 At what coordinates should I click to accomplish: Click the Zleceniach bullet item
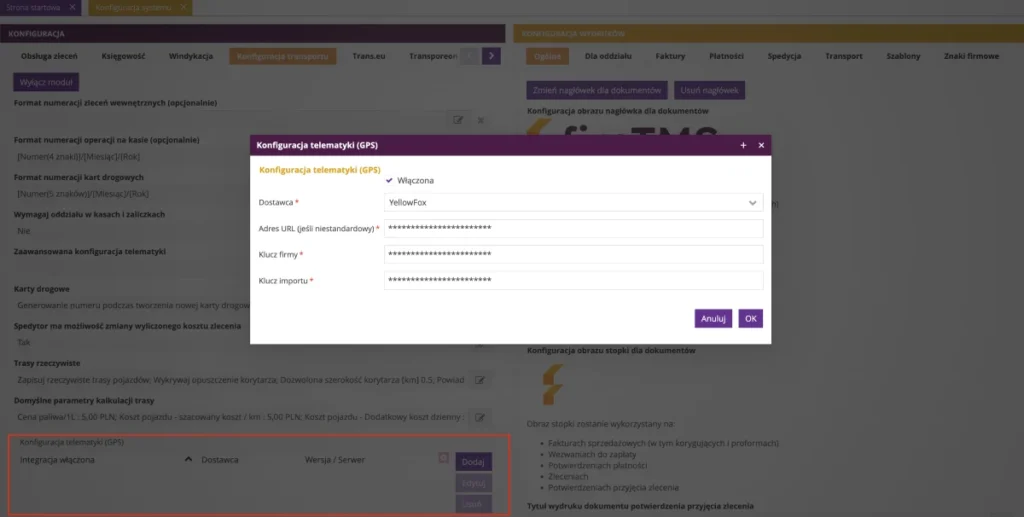pos(568,477)
